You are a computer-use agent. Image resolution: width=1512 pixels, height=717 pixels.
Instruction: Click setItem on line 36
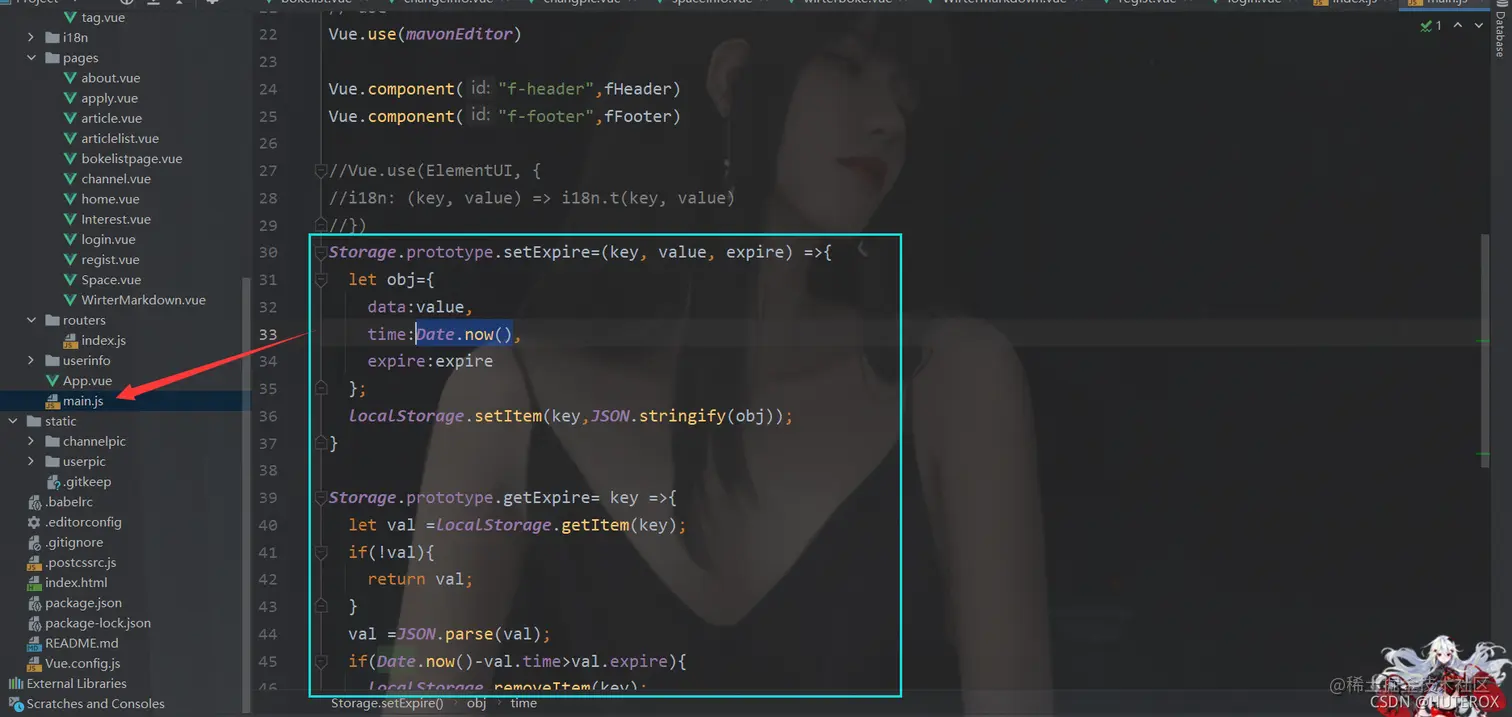(508, 416)
